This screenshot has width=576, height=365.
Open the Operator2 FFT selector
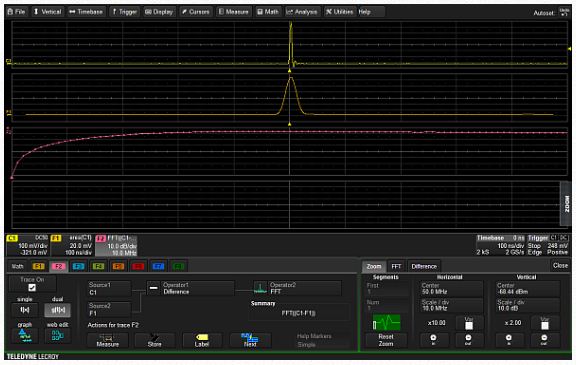pyautogui.click(x=297, y=288)
